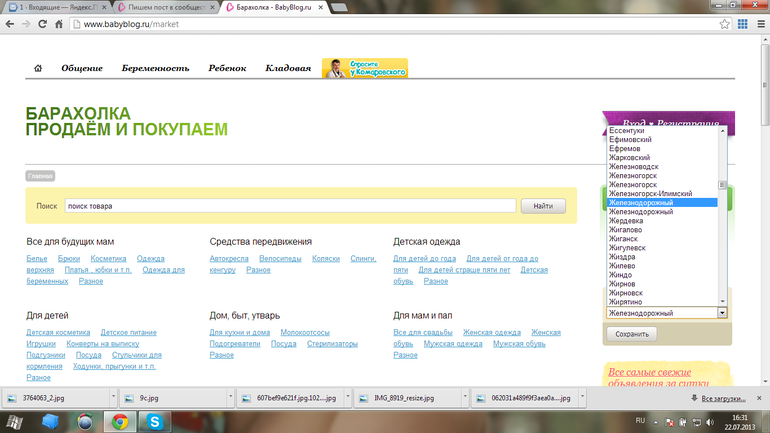This screenshot has height=433, width=770.
Task: Click the Chrome icon in the taskbar
Action: point(119,422)
